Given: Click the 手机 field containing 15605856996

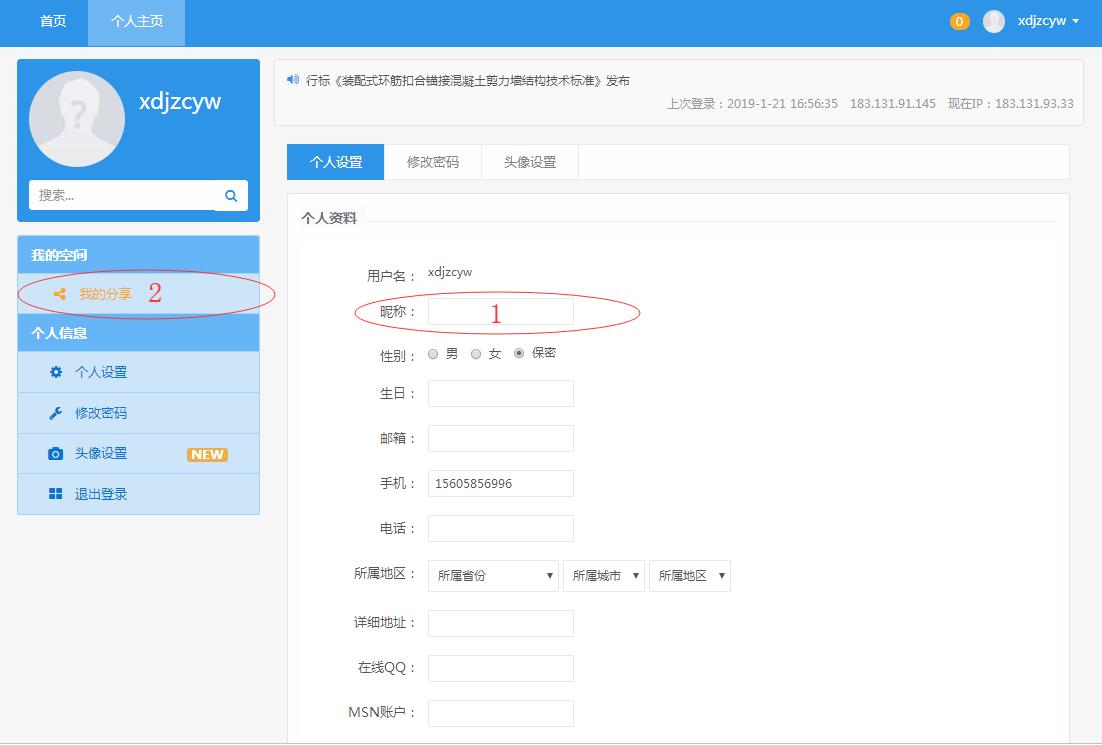Looking at the screenshot, I should coord(500,484).
